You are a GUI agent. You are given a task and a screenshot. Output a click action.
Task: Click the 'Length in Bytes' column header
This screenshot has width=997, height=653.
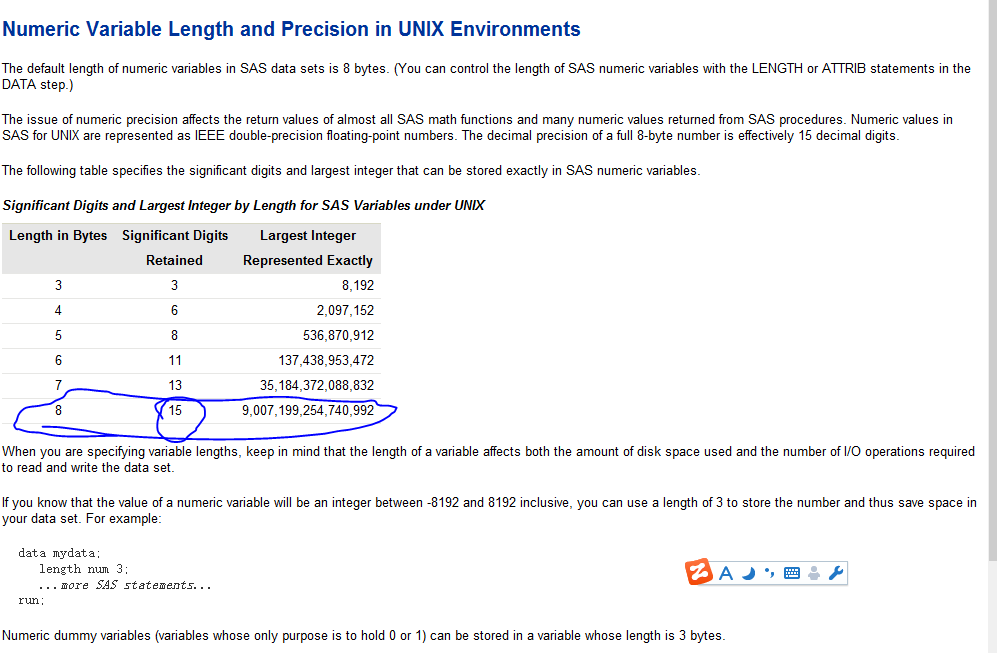(x=58, y=236)
